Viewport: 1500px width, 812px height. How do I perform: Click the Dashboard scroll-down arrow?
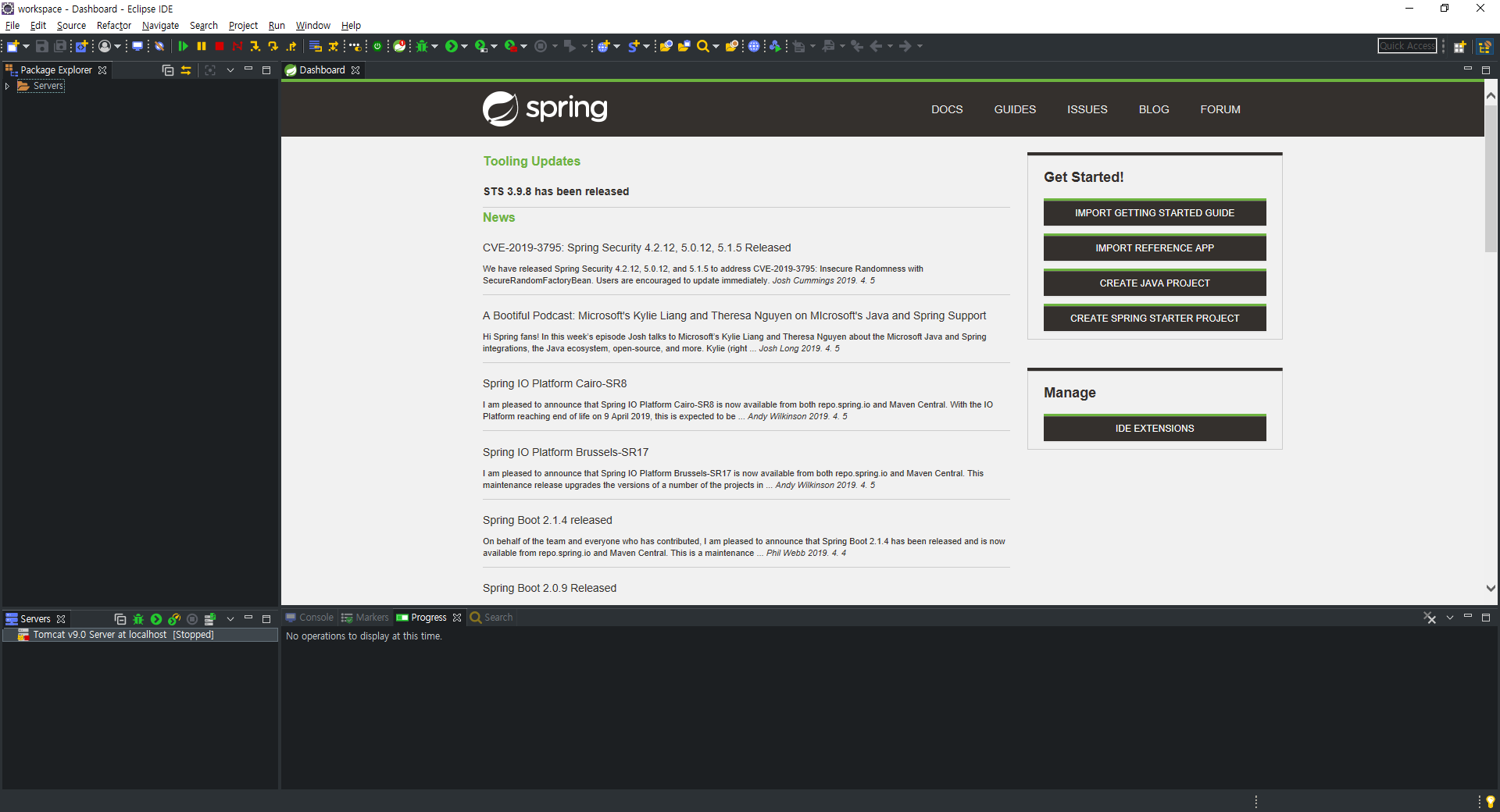coord(1491,588)
